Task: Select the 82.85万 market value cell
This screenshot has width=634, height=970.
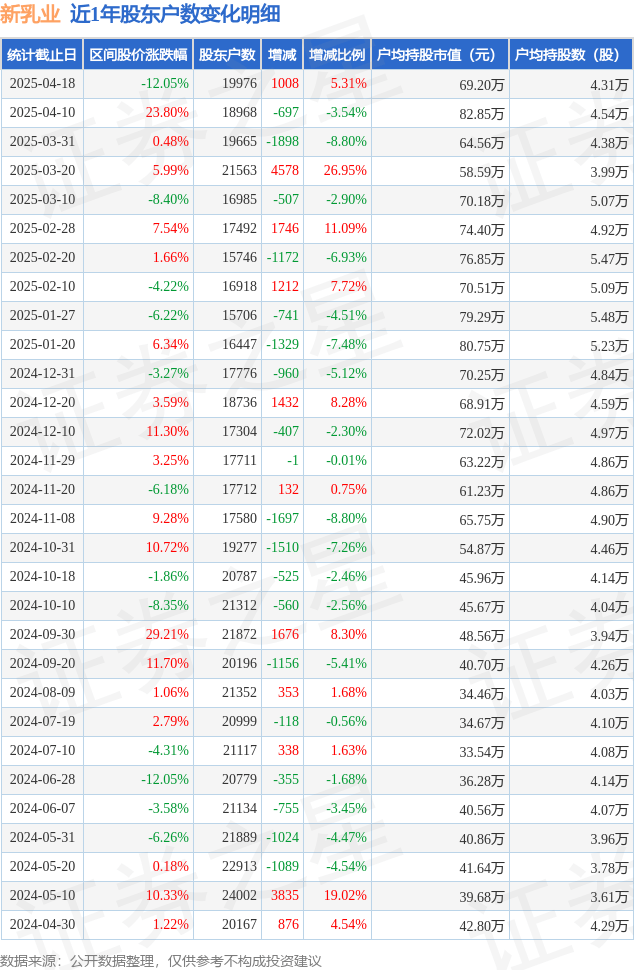Action: pos(481,113)
